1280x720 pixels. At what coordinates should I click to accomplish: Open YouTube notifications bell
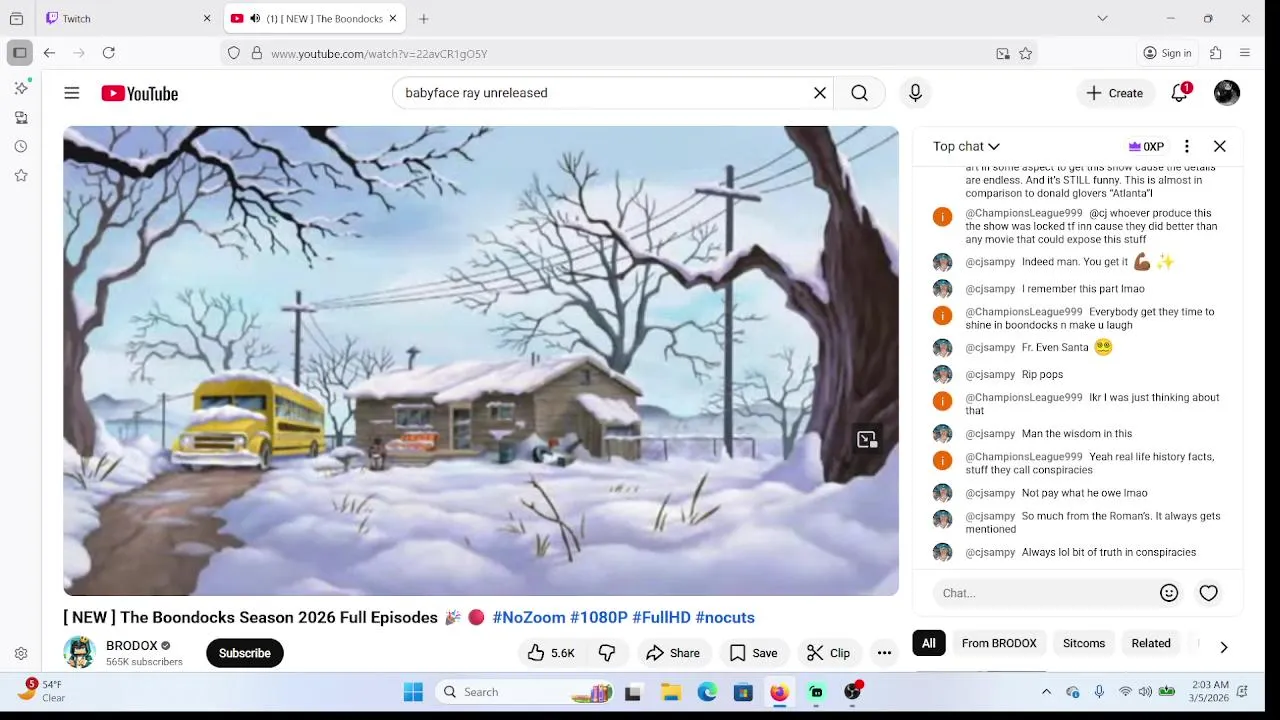point(1180,93)
